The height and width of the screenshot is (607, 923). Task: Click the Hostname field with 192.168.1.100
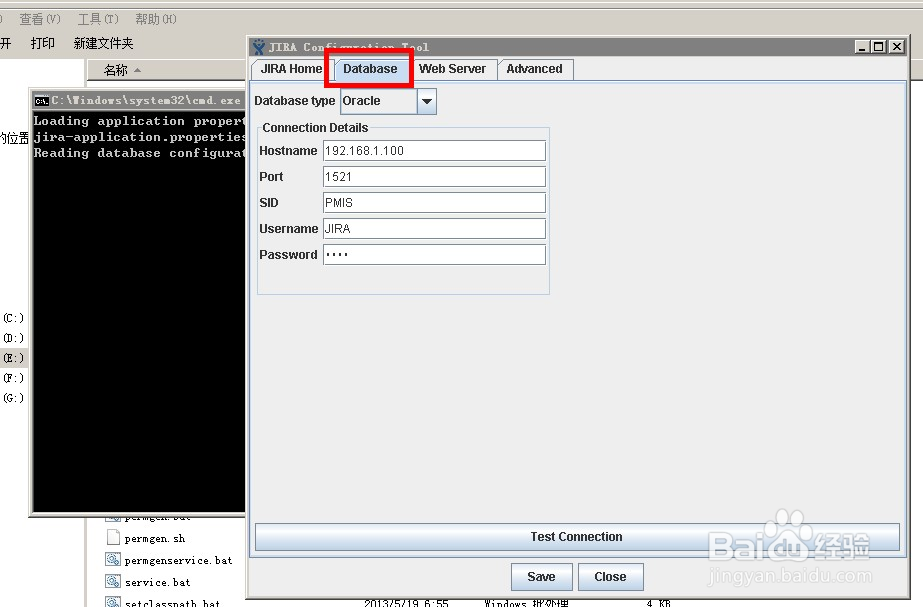click(x=434, y=151)
